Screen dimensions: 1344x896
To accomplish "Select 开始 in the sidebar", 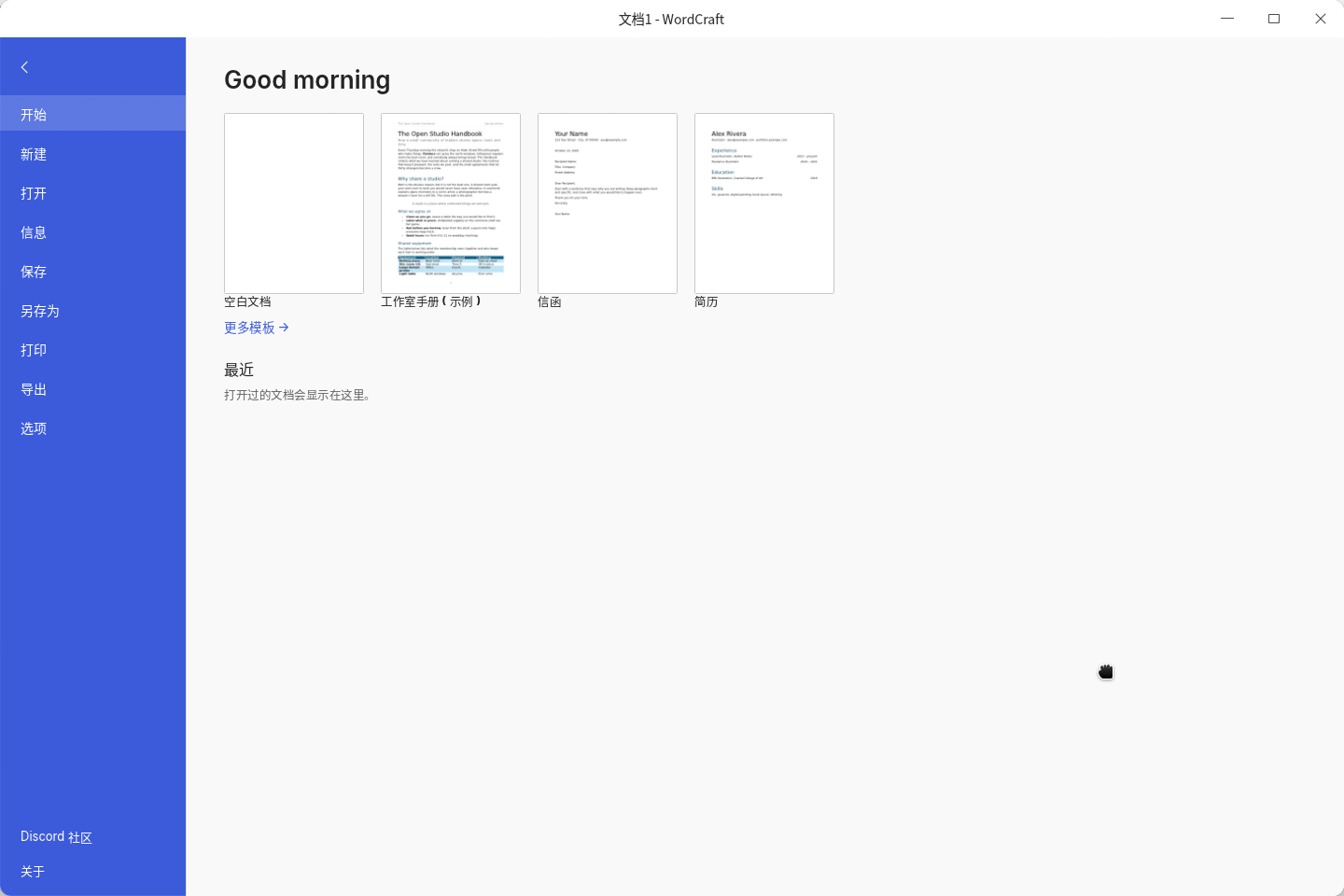I will click(x=93, y=115).
